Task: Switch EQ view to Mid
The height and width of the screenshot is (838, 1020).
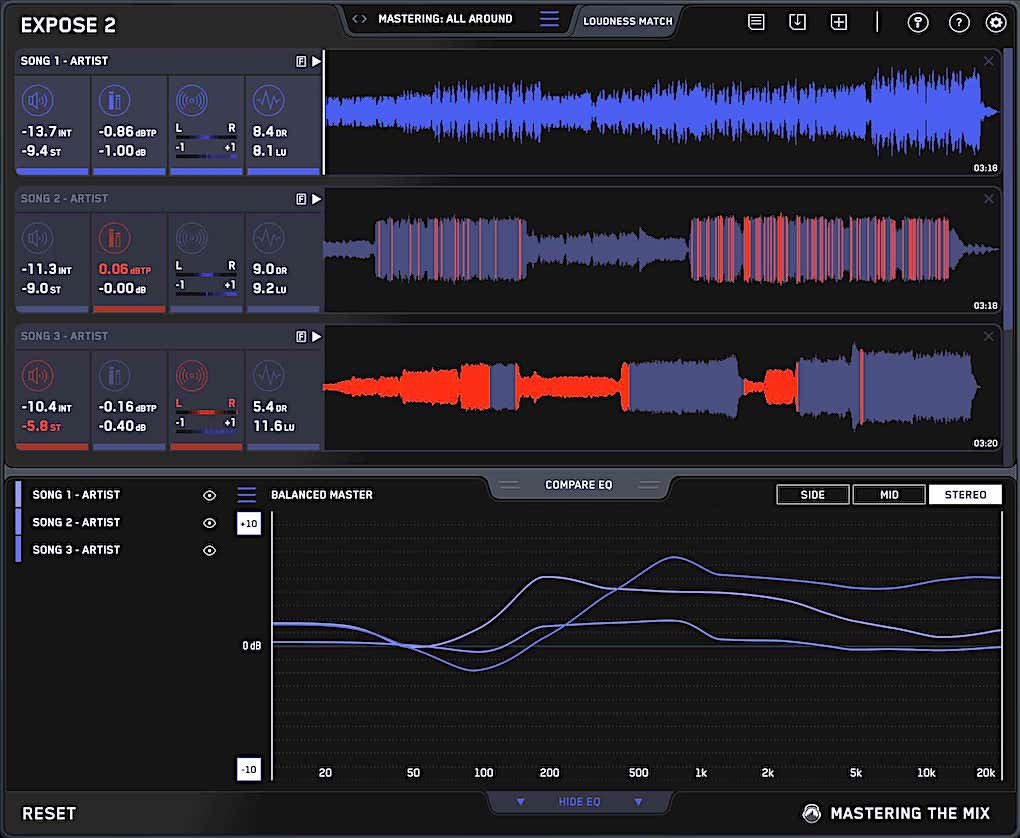Action: (888, 495)
